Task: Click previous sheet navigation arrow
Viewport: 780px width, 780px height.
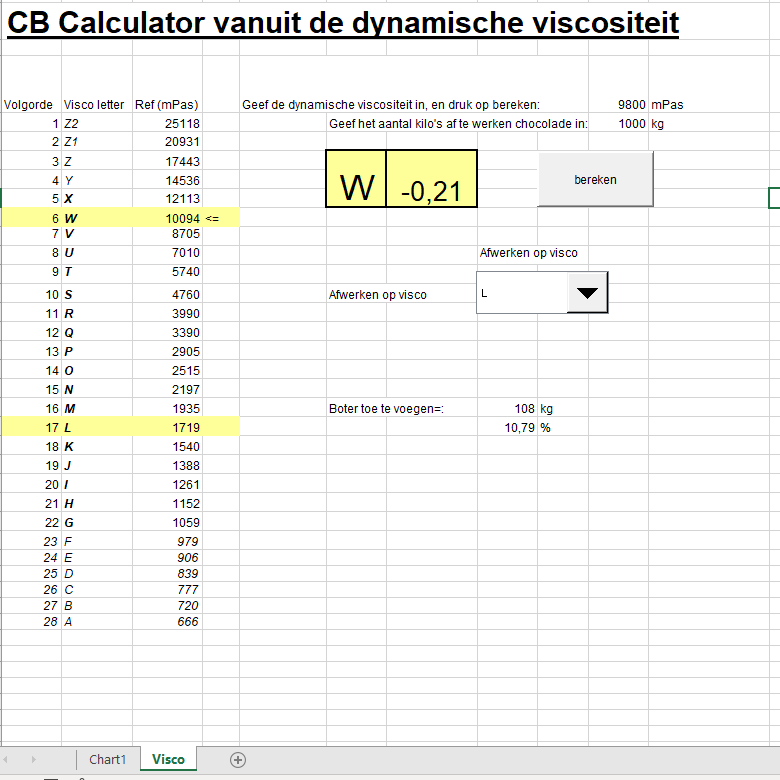Action: point(5,760)
